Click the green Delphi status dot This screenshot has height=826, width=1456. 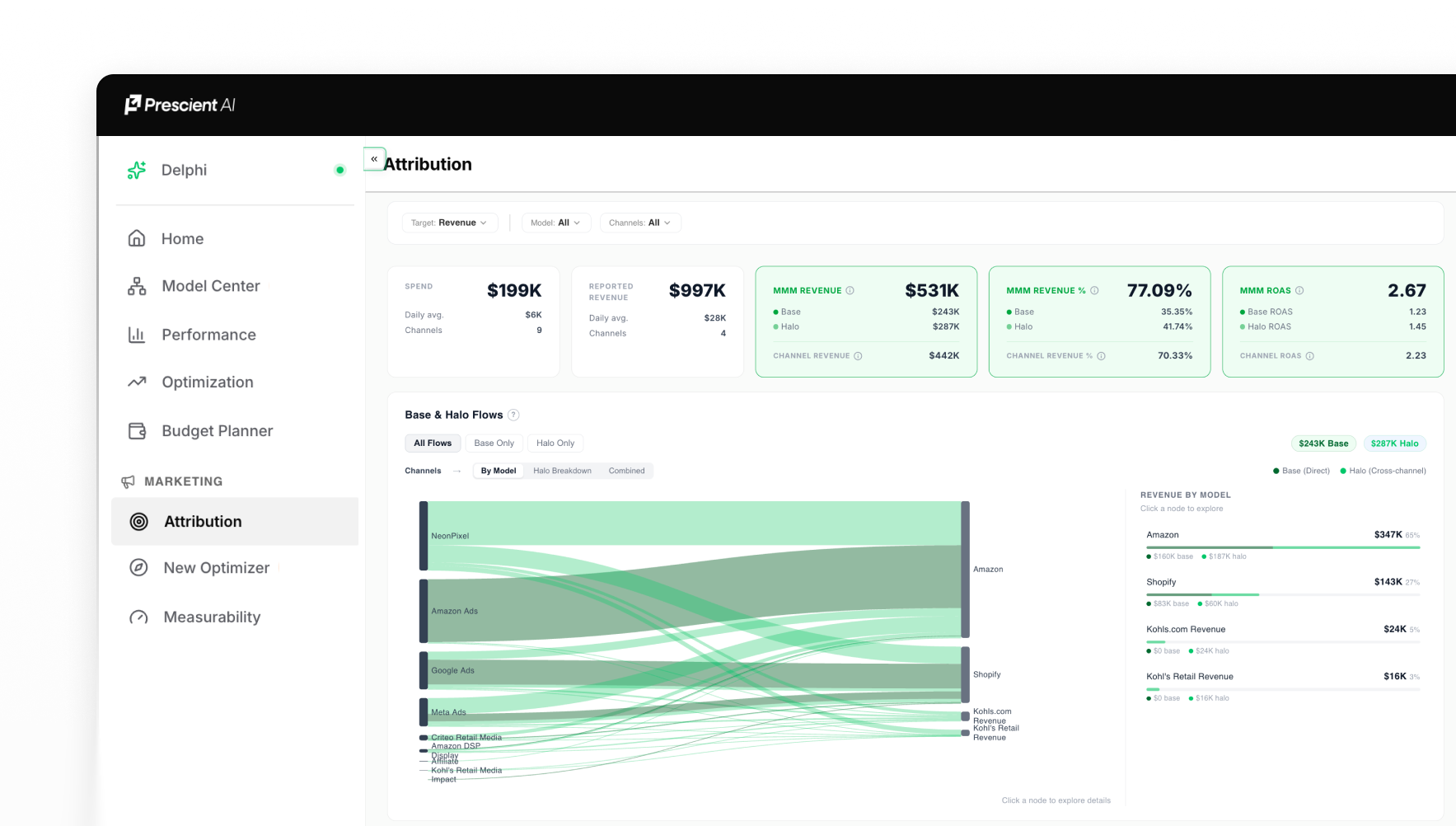(x=339, y=170)
